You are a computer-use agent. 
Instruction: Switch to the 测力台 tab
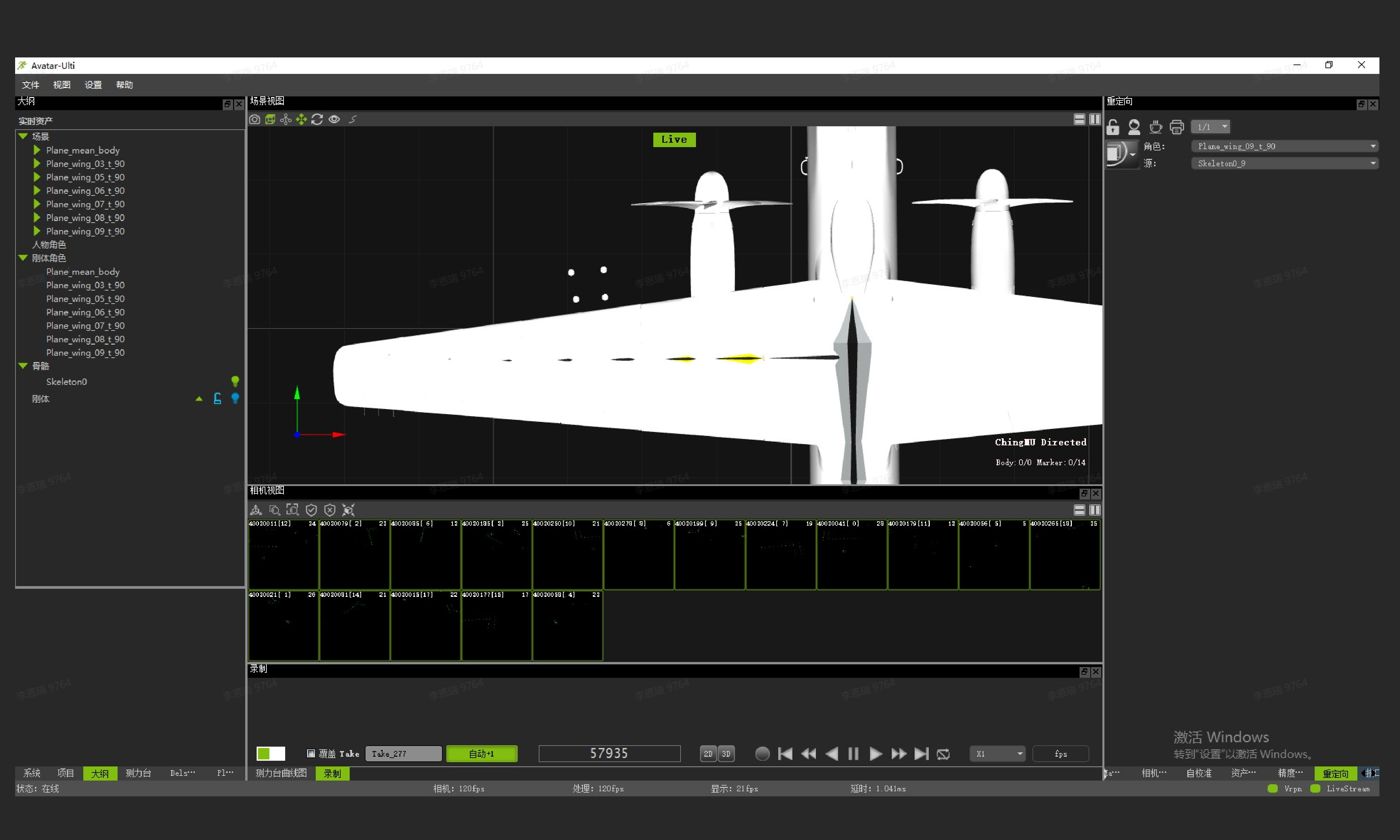pos(138,773)
